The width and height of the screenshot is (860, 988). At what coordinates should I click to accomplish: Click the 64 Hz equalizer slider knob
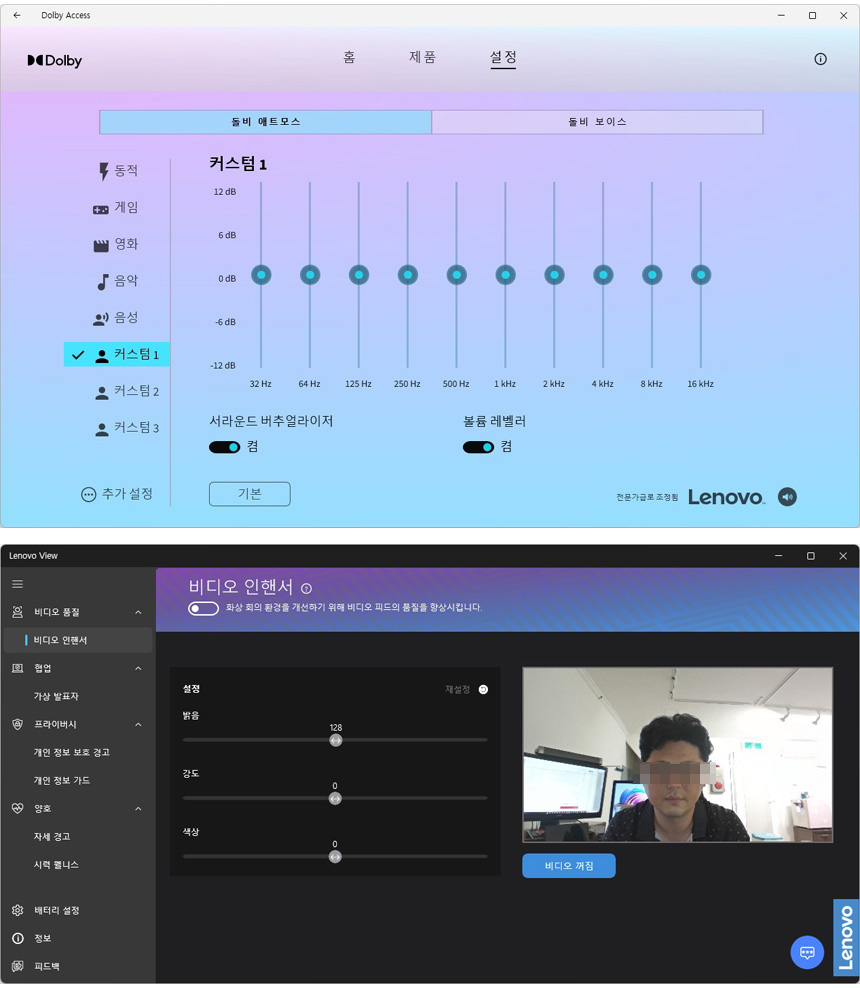click(x=310, y=275)
